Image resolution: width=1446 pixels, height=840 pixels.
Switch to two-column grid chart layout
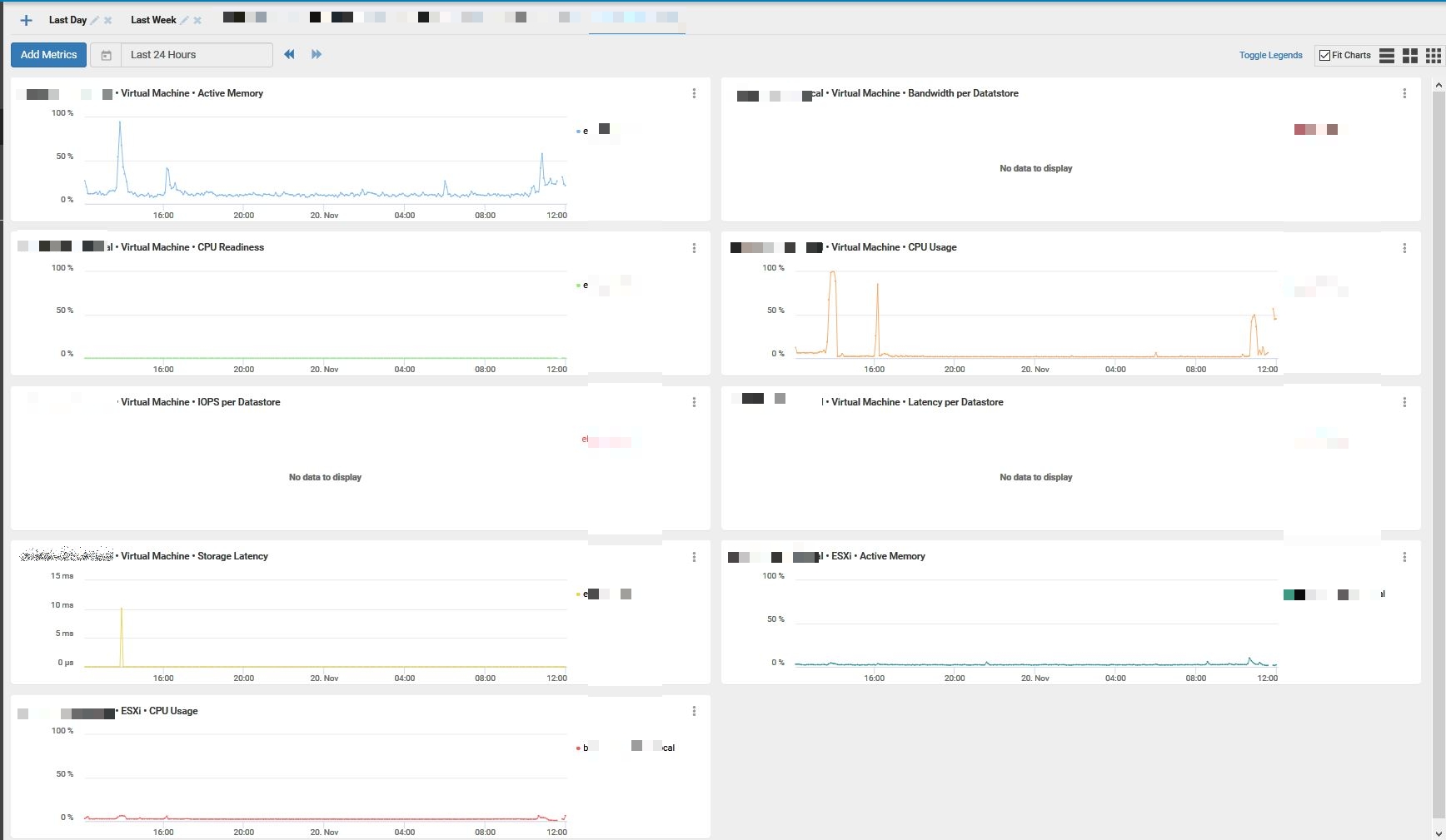click(1409, 56)
